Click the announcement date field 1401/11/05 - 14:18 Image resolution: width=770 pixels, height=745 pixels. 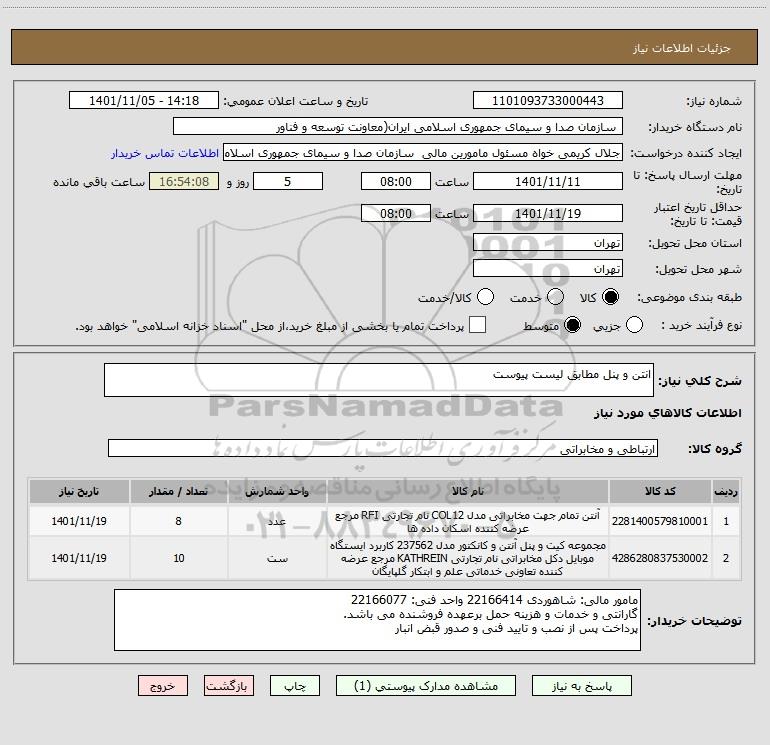click(144, 101)
